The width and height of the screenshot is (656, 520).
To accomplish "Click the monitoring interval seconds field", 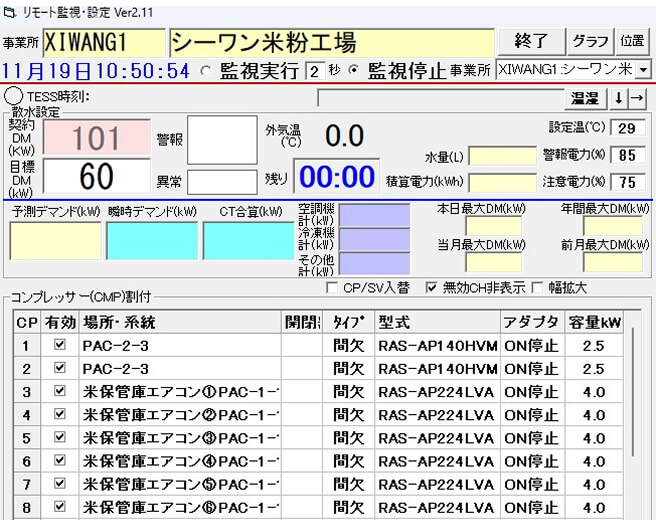I will 315,71.
